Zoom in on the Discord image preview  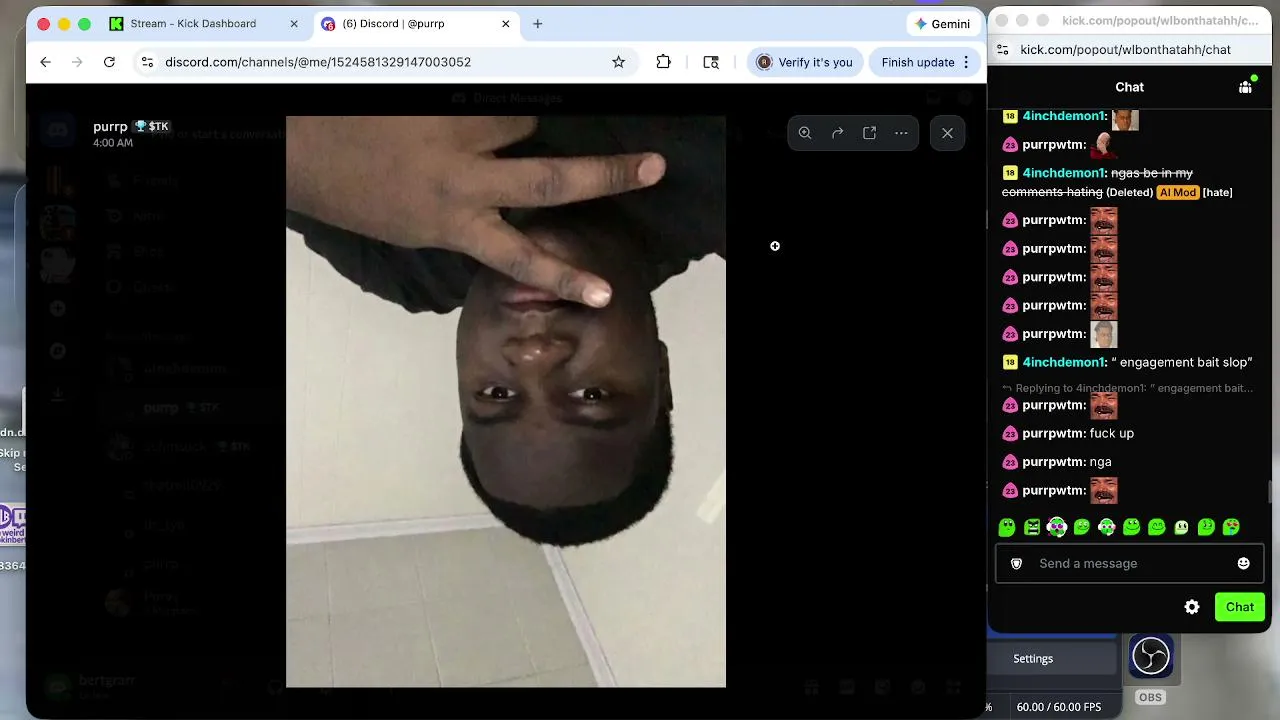click(x=805, y=133)
